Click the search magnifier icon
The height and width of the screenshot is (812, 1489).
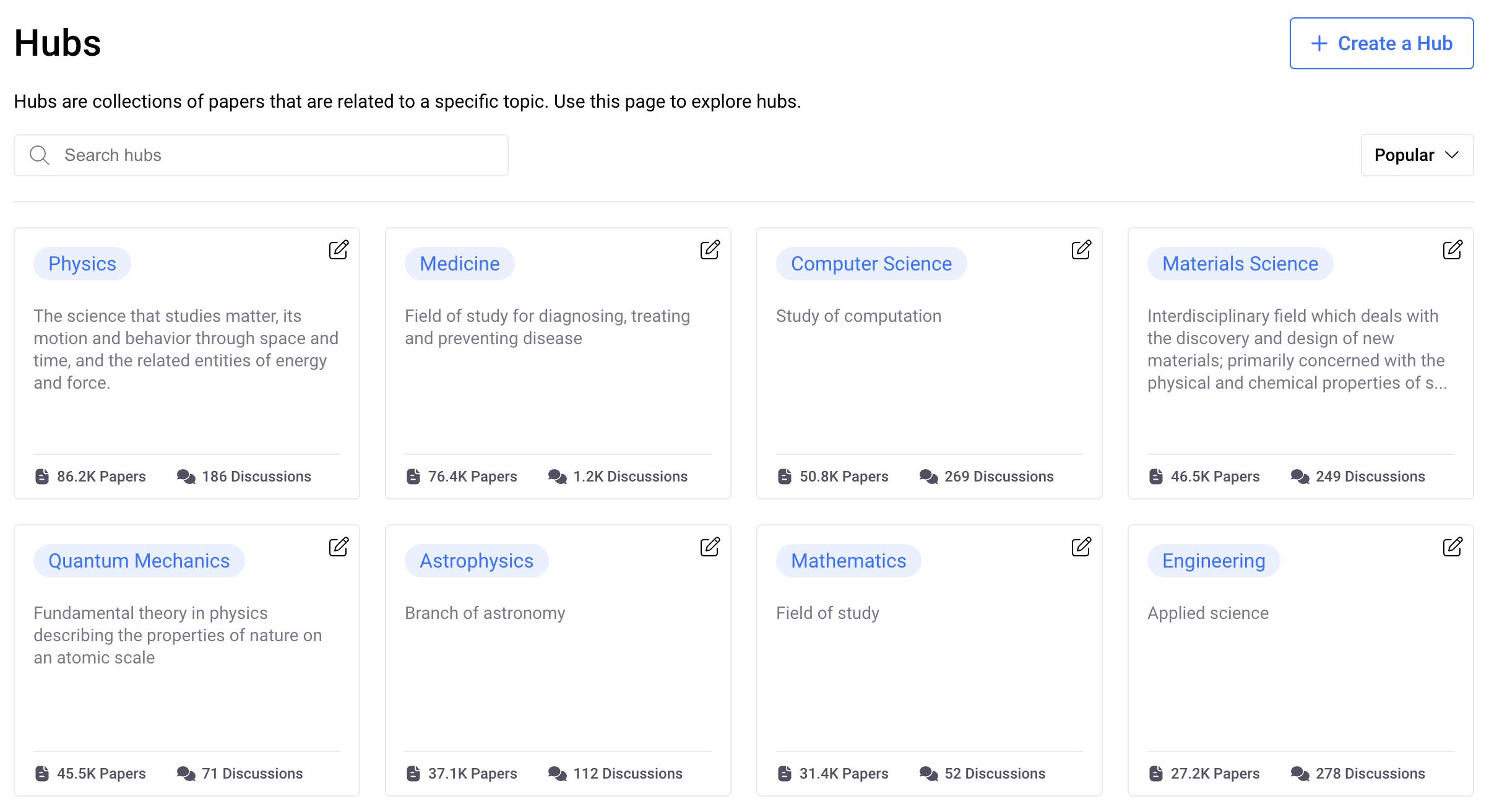40,155
